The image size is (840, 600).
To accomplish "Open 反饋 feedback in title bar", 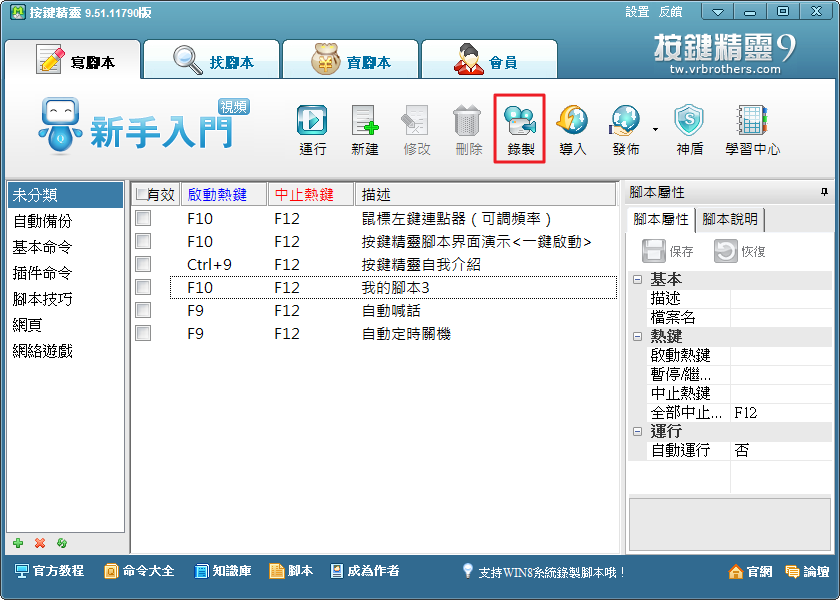I will (670, 12).
